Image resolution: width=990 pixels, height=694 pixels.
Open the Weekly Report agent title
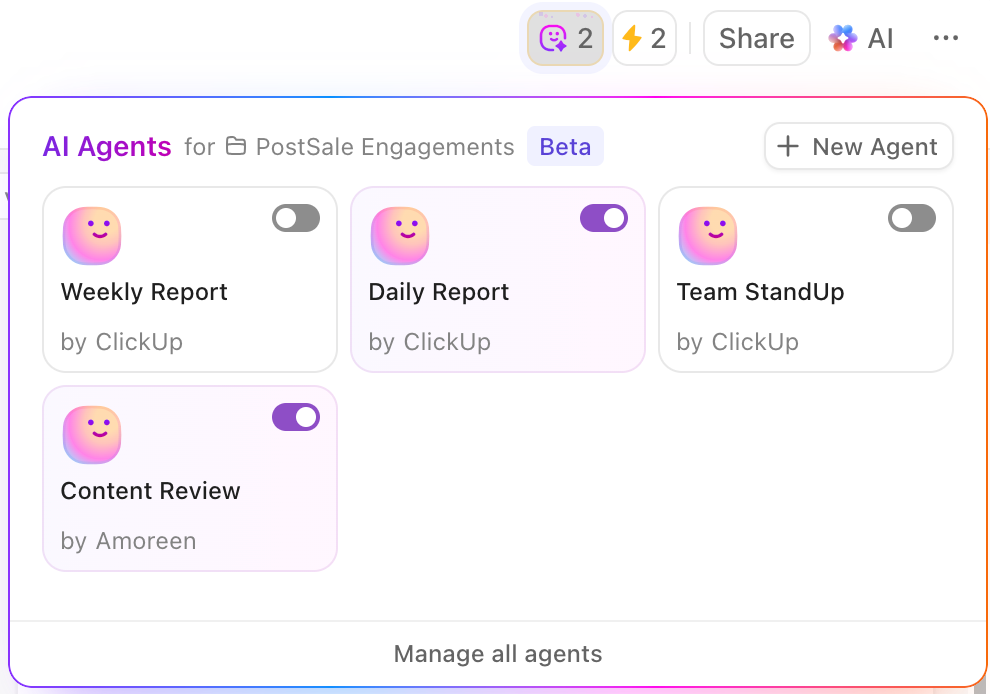[x=144, y=292]
